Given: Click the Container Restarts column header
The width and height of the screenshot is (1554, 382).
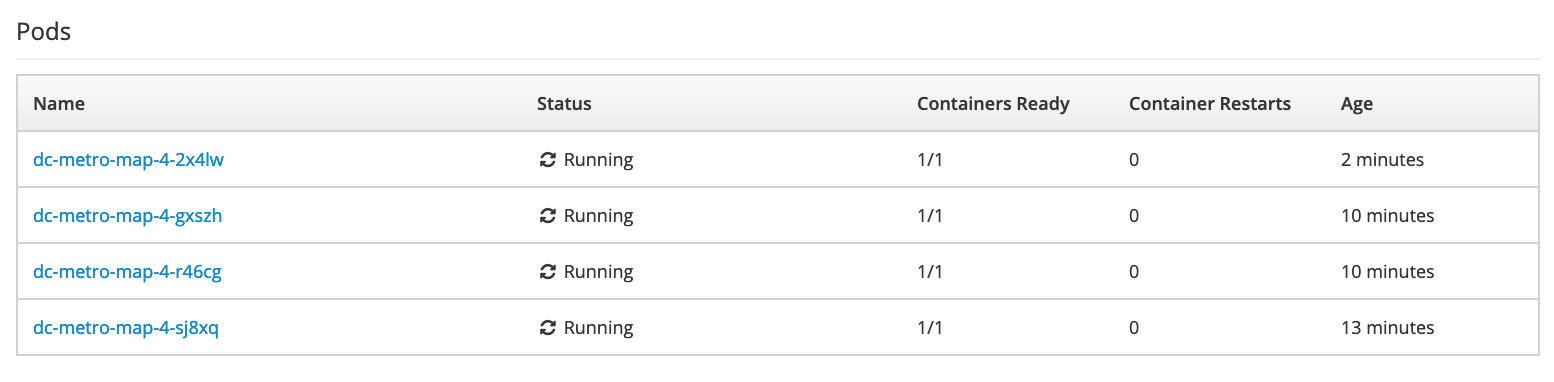Looking at the screenshot, I should 1210,104.
